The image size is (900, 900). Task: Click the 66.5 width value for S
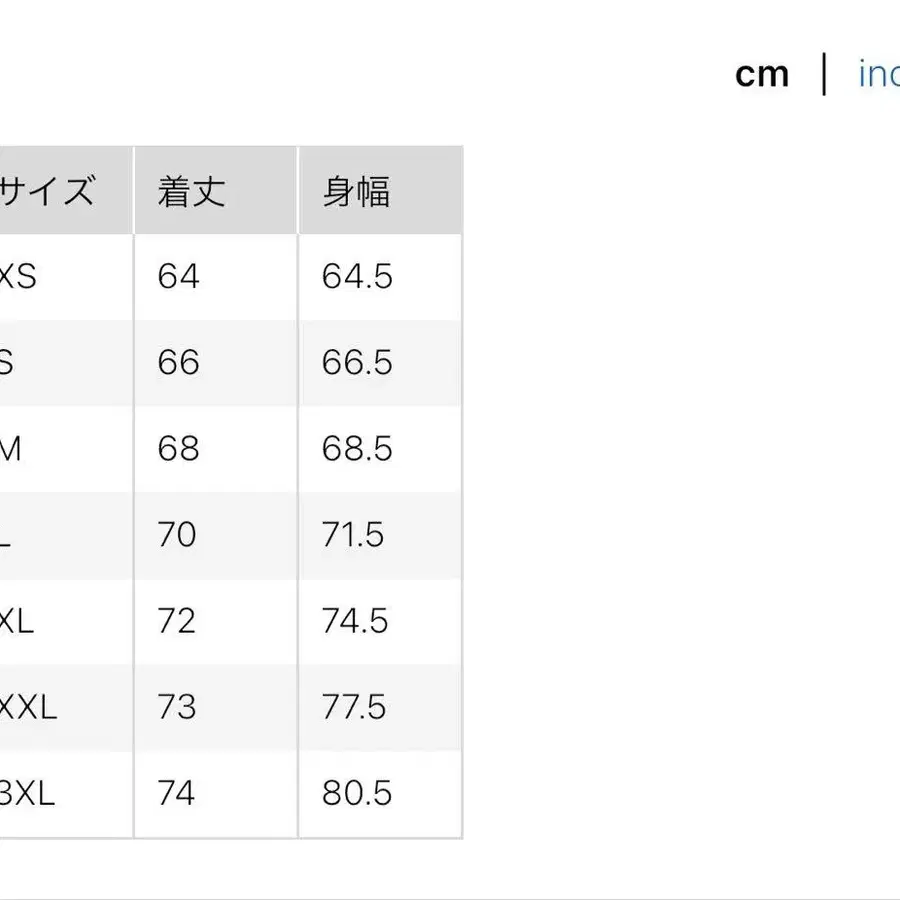pos(355,363)
